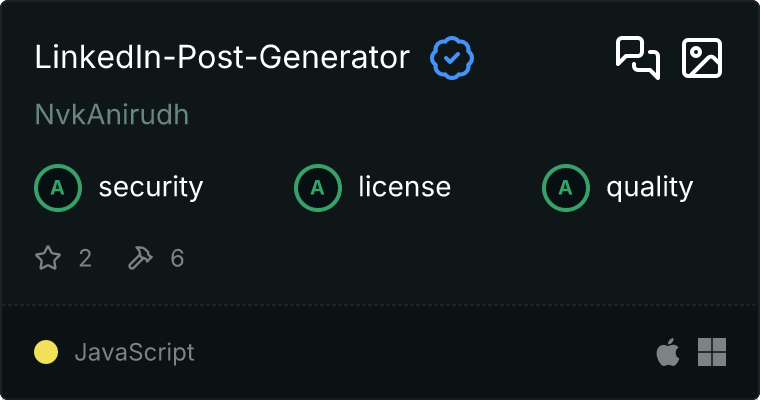This screenshot has height=400, width=760.
Task: Open the chat bubbles icon
Action: pyautogui.click(x=637, y=58)
